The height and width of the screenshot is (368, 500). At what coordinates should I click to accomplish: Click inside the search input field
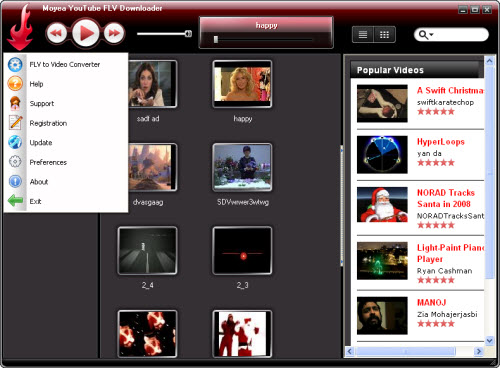click(x=460, y=34)
